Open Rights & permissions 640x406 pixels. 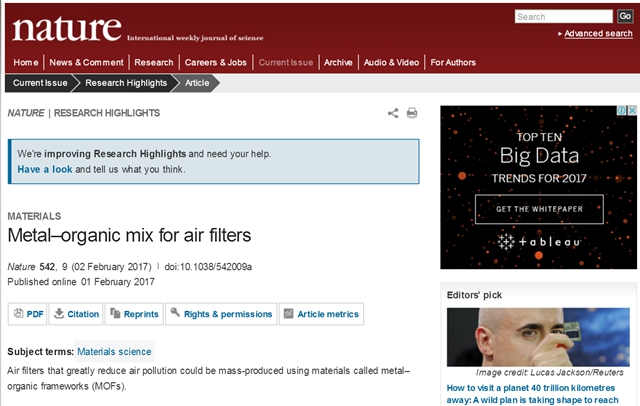221,314
